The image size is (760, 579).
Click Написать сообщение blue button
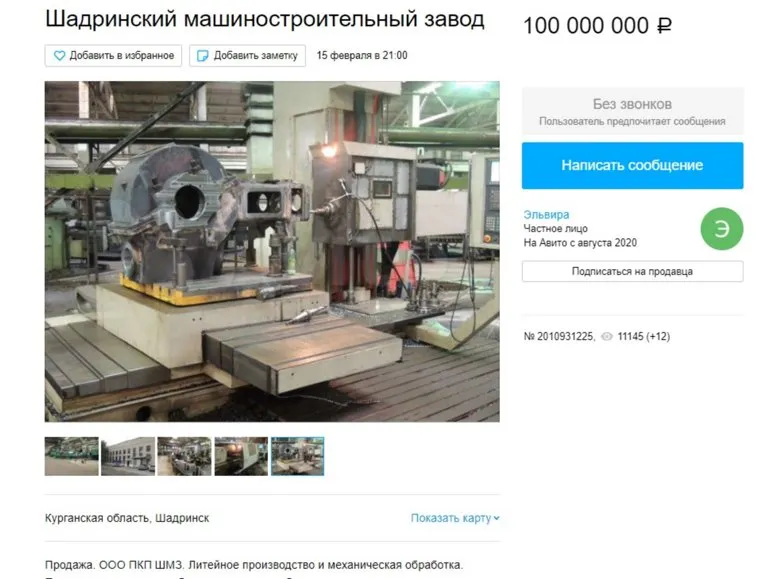click(633, 165)
